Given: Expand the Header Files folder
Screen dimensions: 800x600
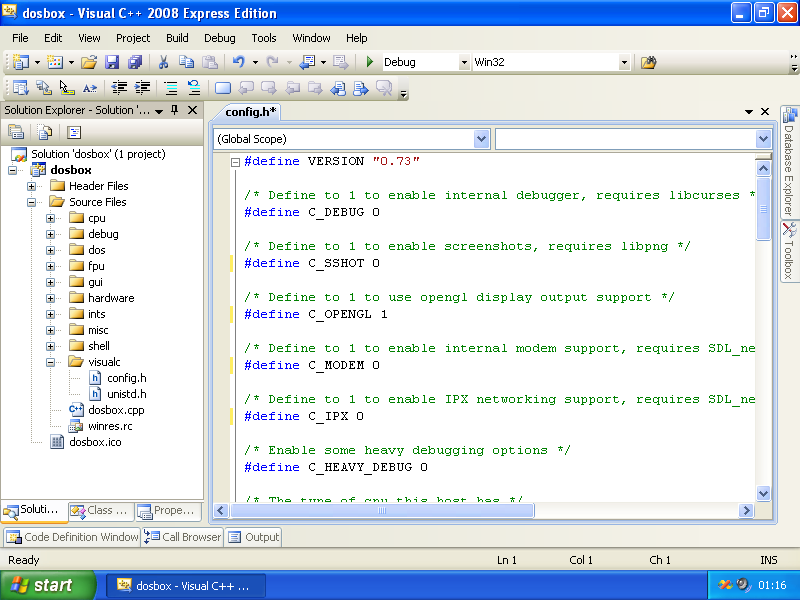Looking at the screenshot, I should pyautogui.click(x=32, y=186).
